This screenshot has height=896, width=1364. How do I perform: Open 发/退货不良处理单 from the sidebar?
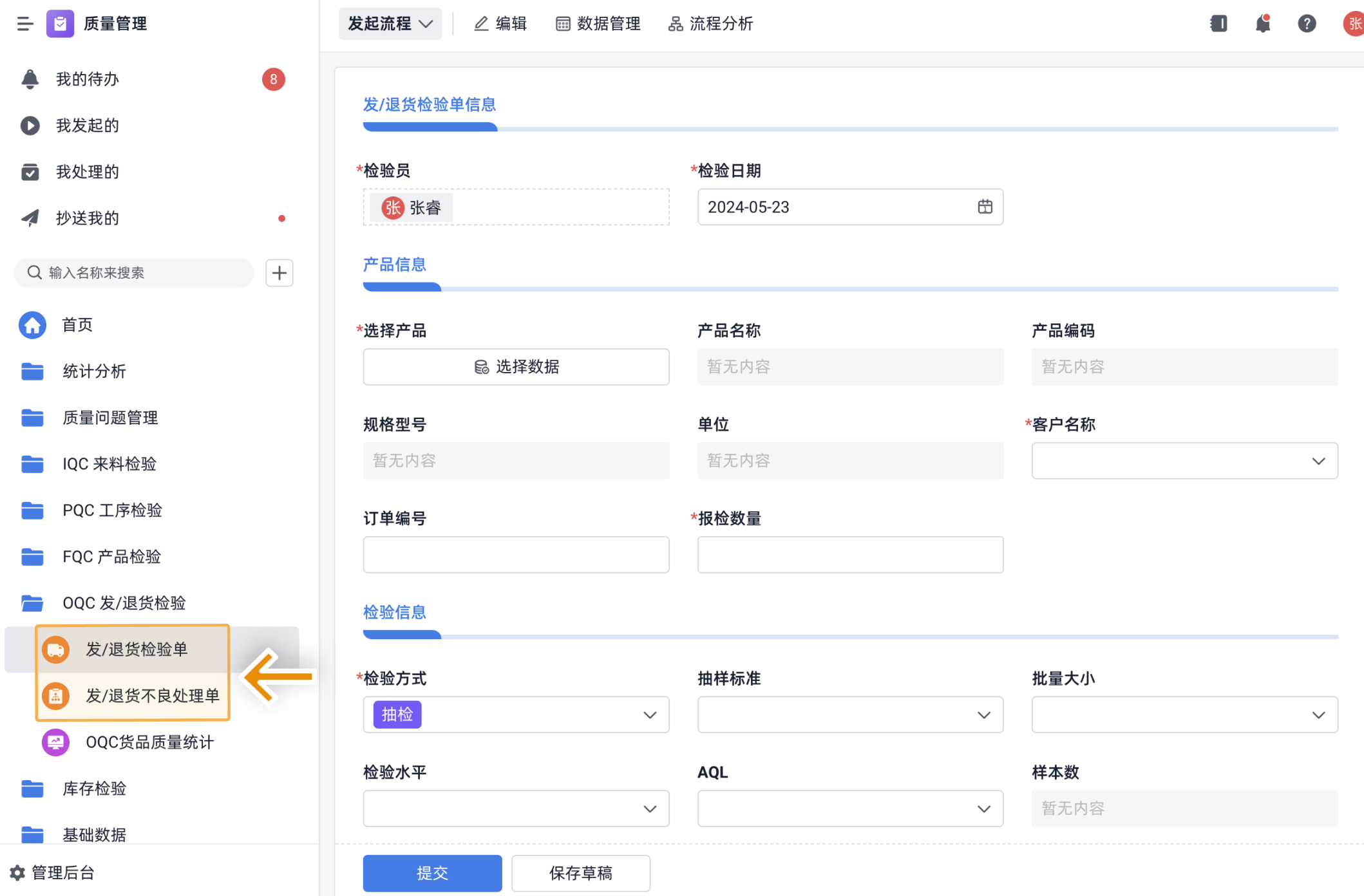[152, 696]
